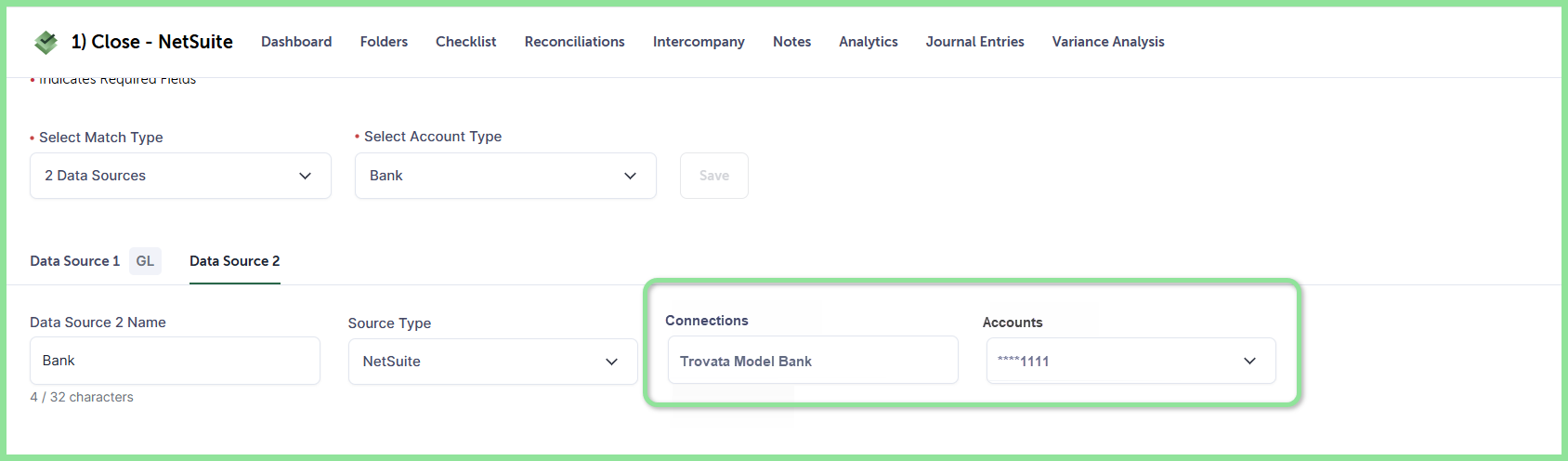Open the Accounts ****1111 dropdown
This screenshot has height=461, width=1568.
tap(1130, 361)
